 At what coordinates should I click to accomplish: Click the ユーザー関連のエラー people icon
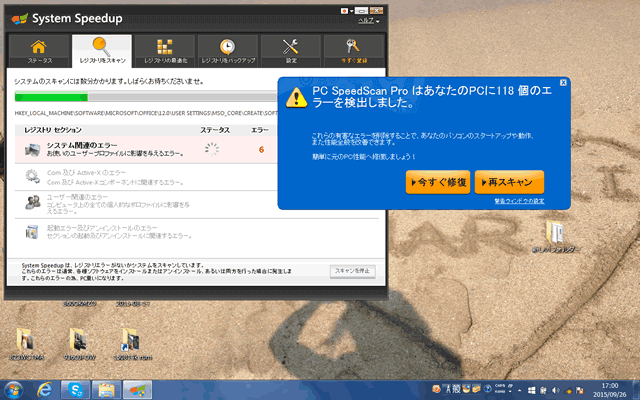(33, 202)
